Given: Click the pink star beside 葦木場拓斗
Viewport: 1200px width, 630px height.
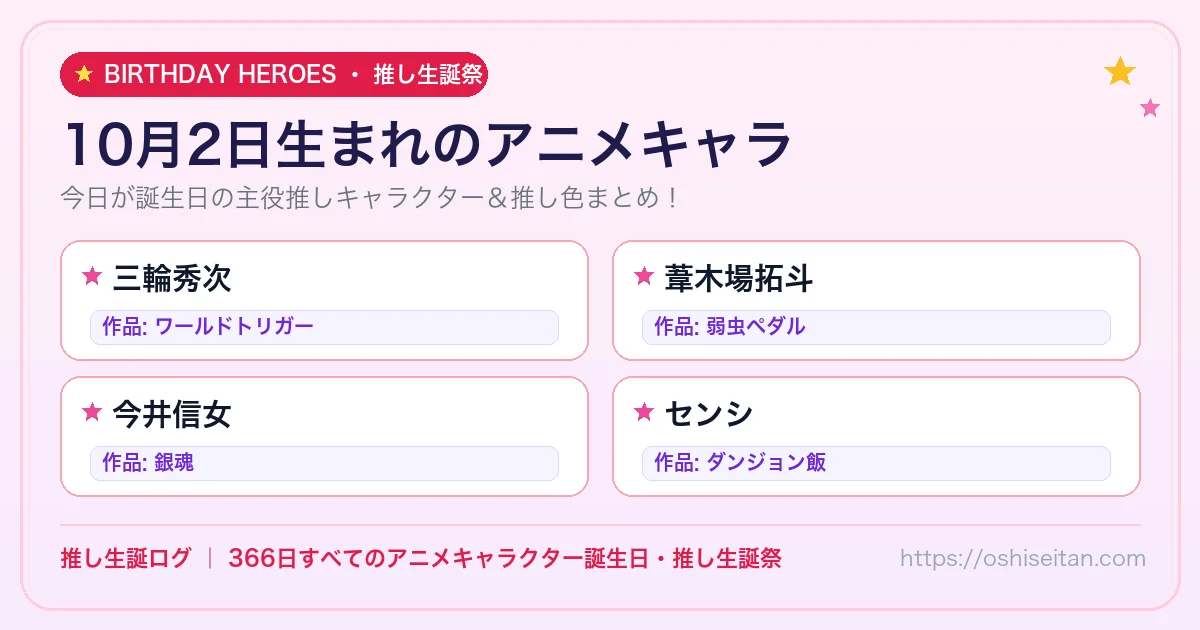Looking at the screenshot, I should (644, 276).
